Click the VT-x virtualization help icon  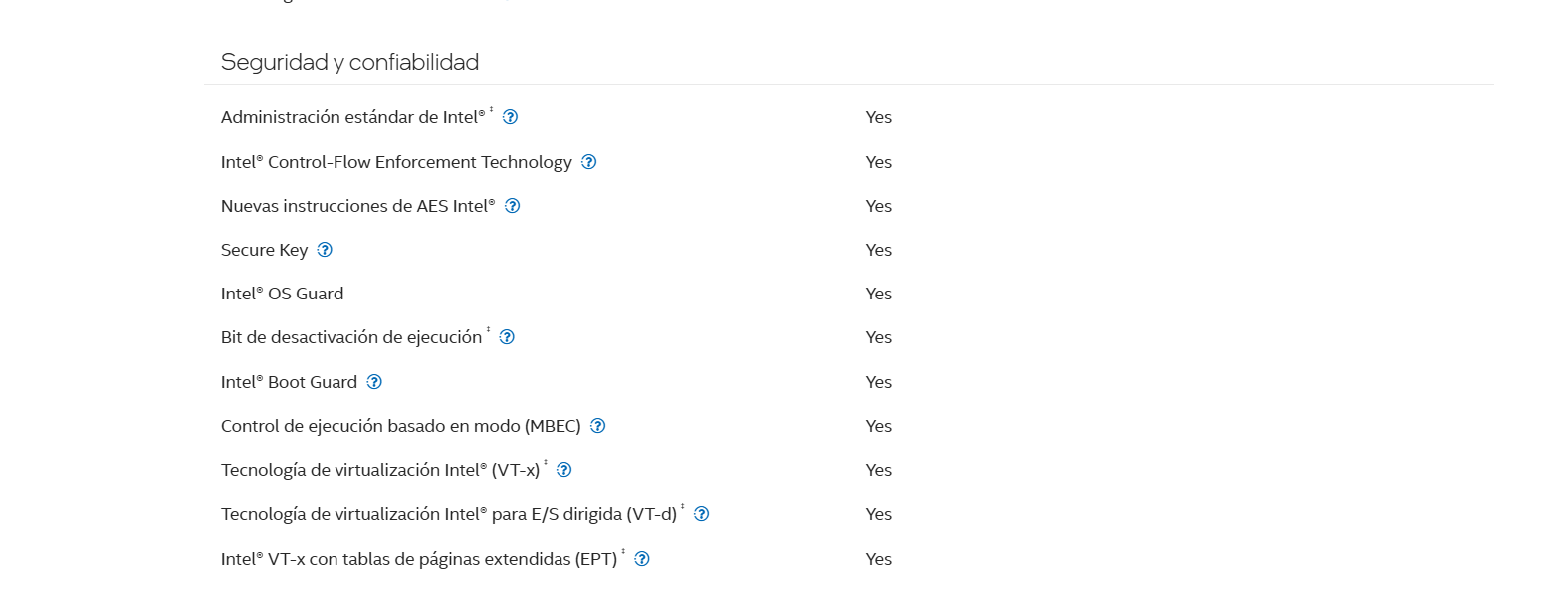click(563, 470)
